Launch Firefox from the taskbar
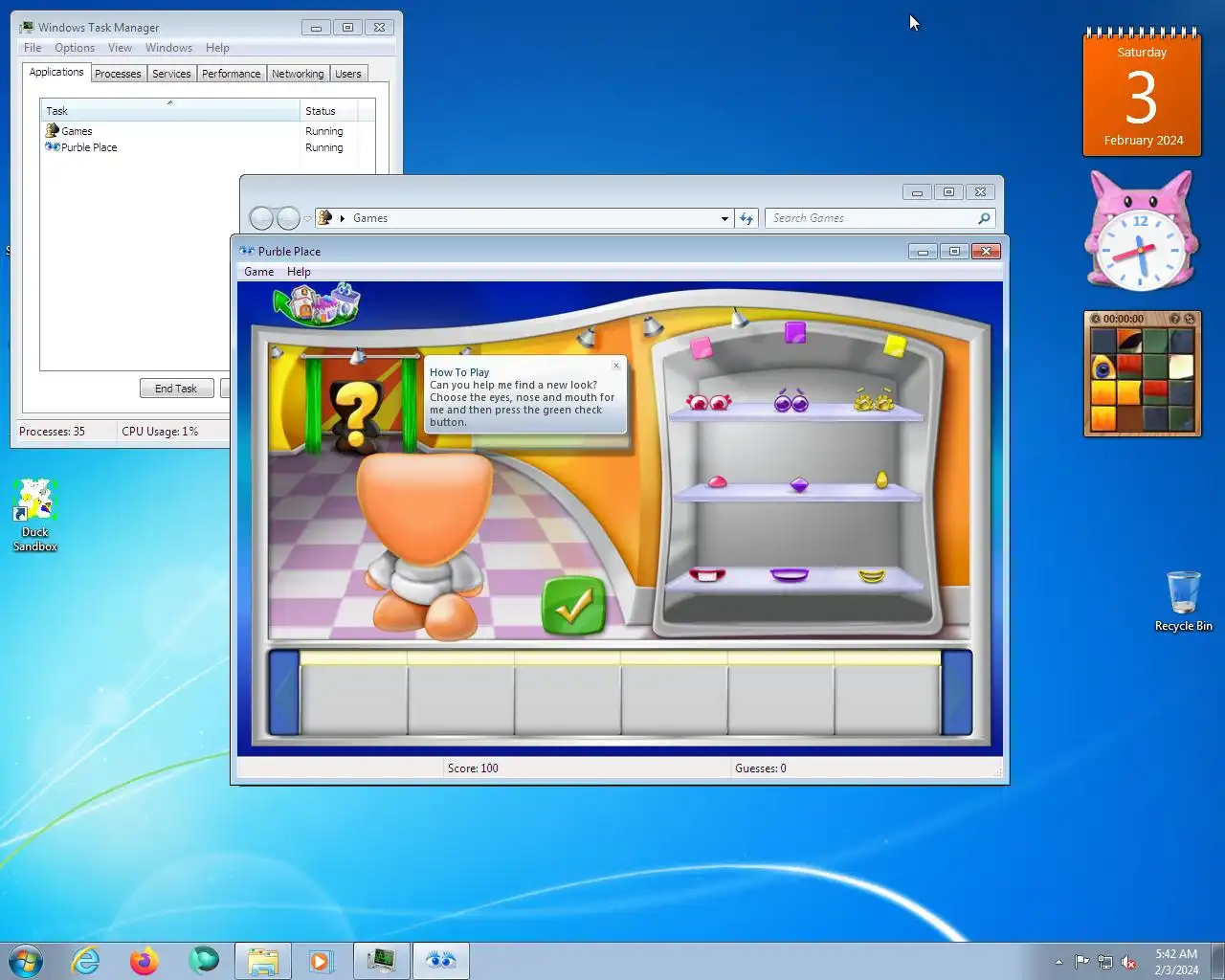The width and height of the screenshot is (1225, 980). (x=145, y=961)
